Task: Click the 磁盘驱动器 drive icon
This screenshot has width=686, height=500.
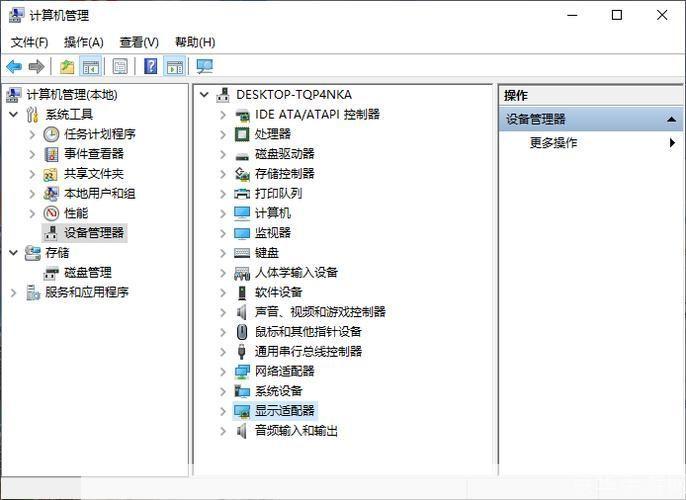Action: (x=242, y=155)
